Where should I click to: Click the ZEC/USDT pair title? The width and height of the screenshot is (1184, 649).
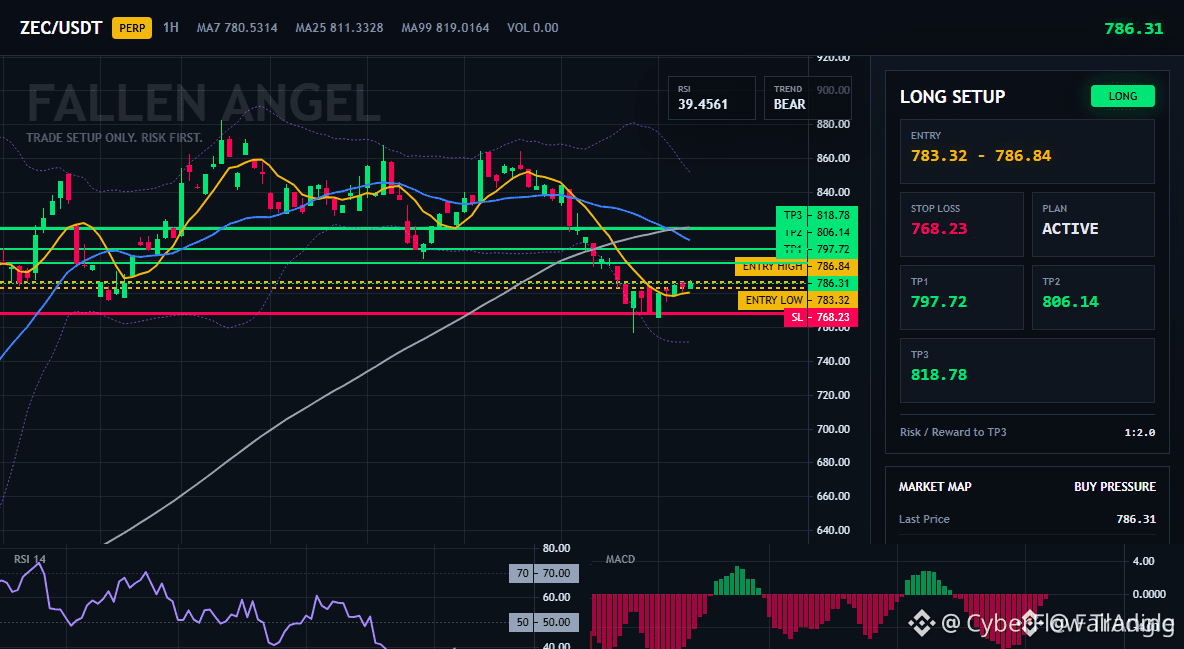click(61, 28)
